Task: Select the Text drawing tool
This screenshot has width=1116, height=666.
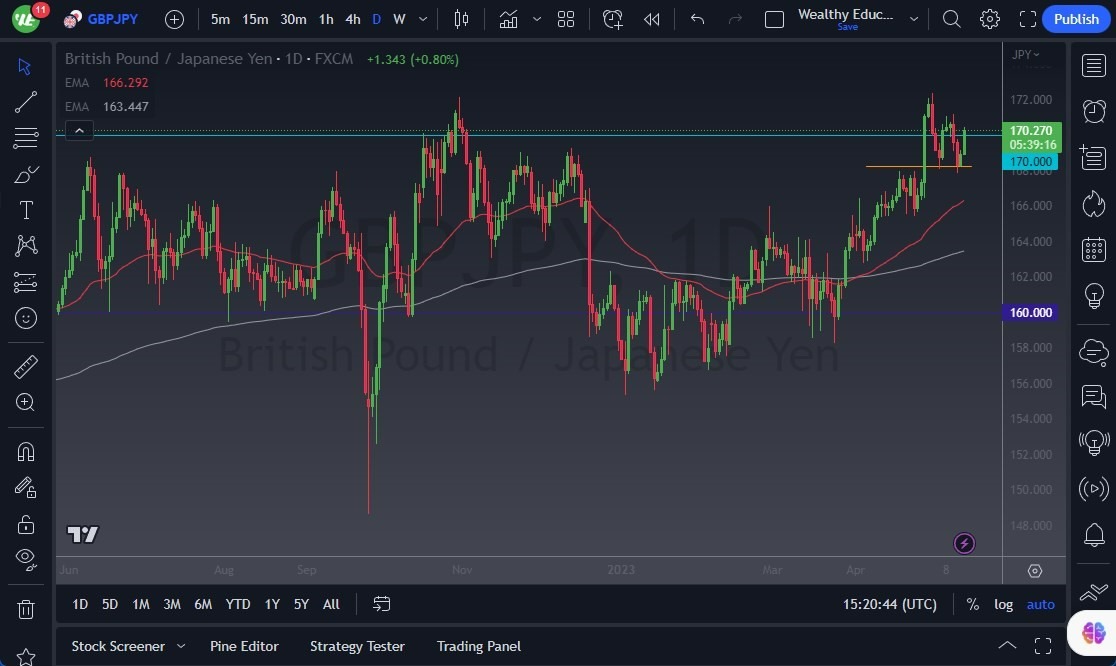Action: (25, 209)
